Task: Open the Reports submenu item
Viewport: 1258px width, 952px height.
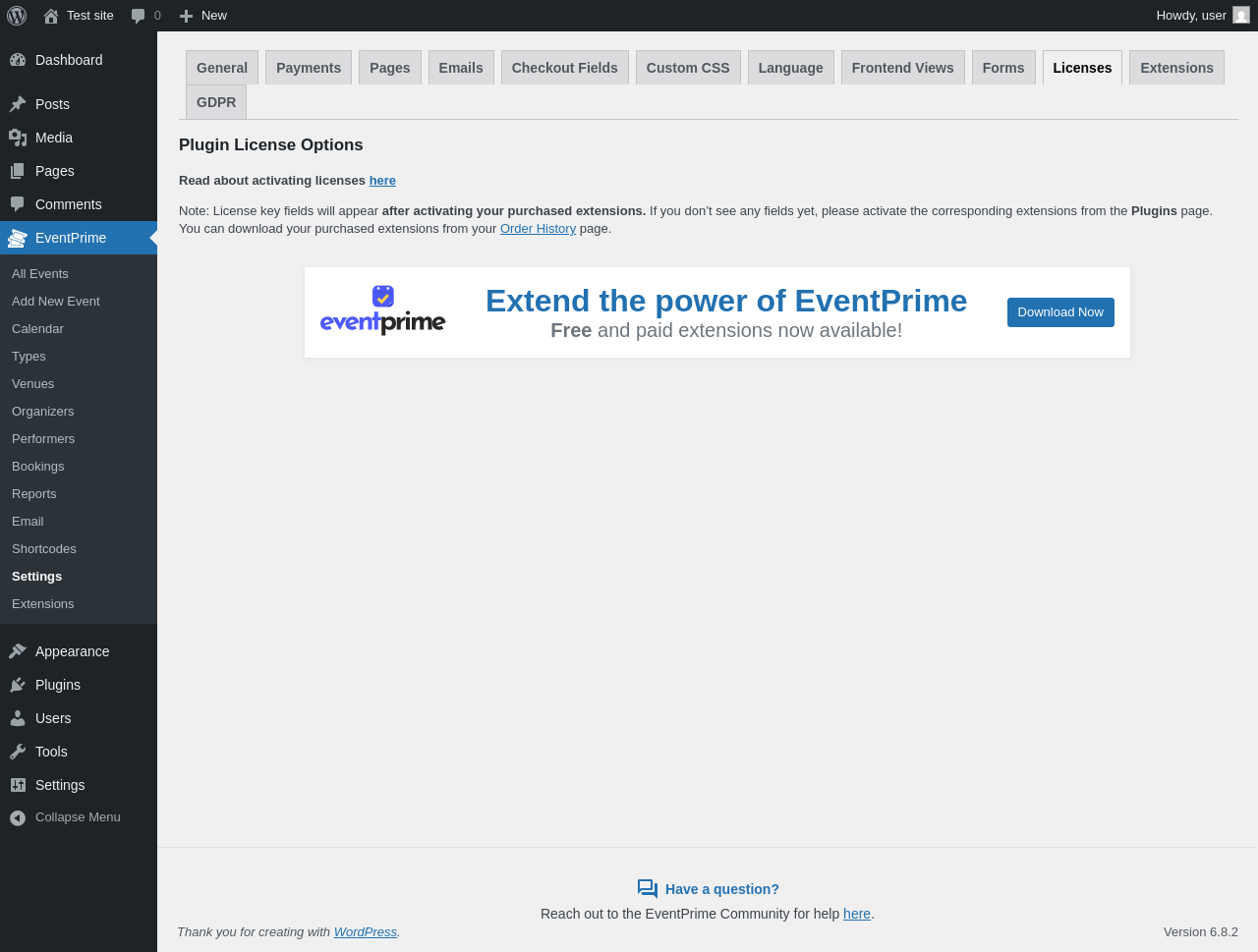Action: pos(79,494)
